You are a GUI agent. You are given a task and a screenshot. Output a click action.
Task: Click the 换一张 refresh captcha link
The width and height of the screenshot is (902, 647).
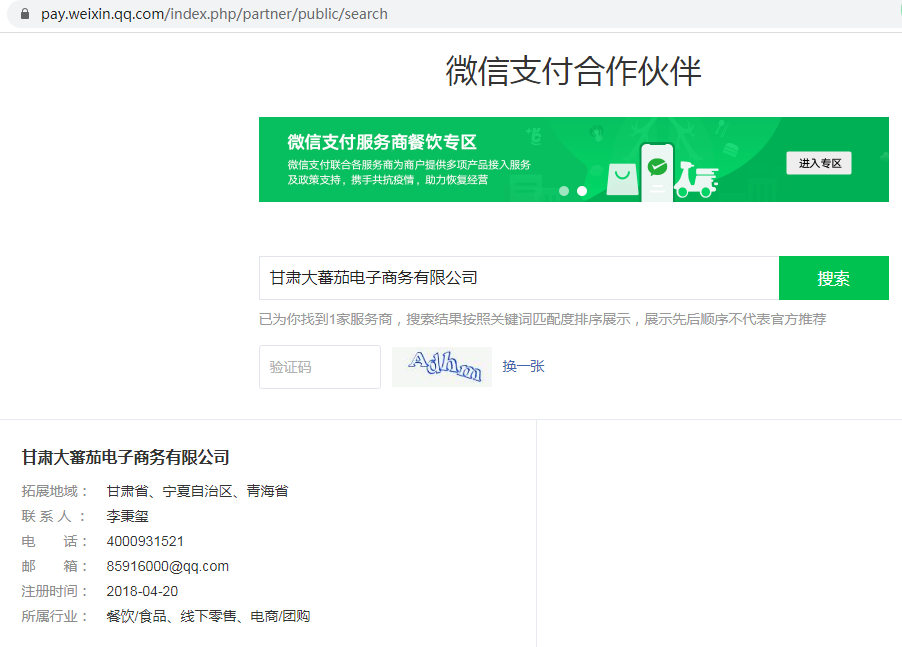coord(523,366)
